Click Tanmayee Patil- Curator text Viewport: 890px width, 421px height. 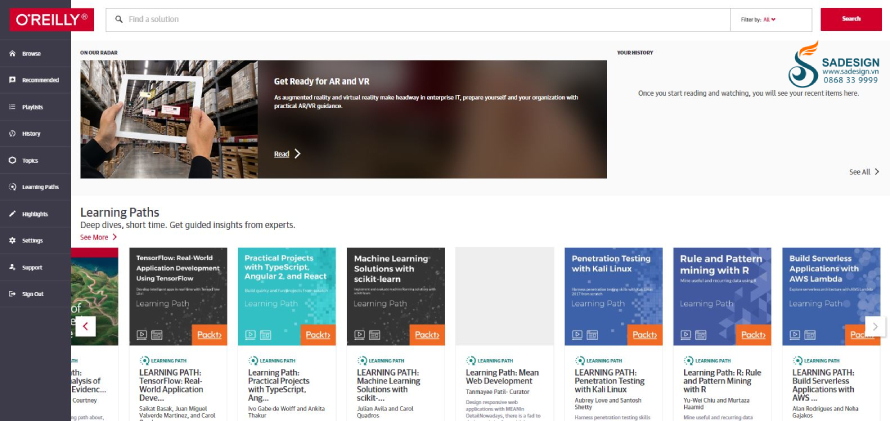click(x=497, y=392)
